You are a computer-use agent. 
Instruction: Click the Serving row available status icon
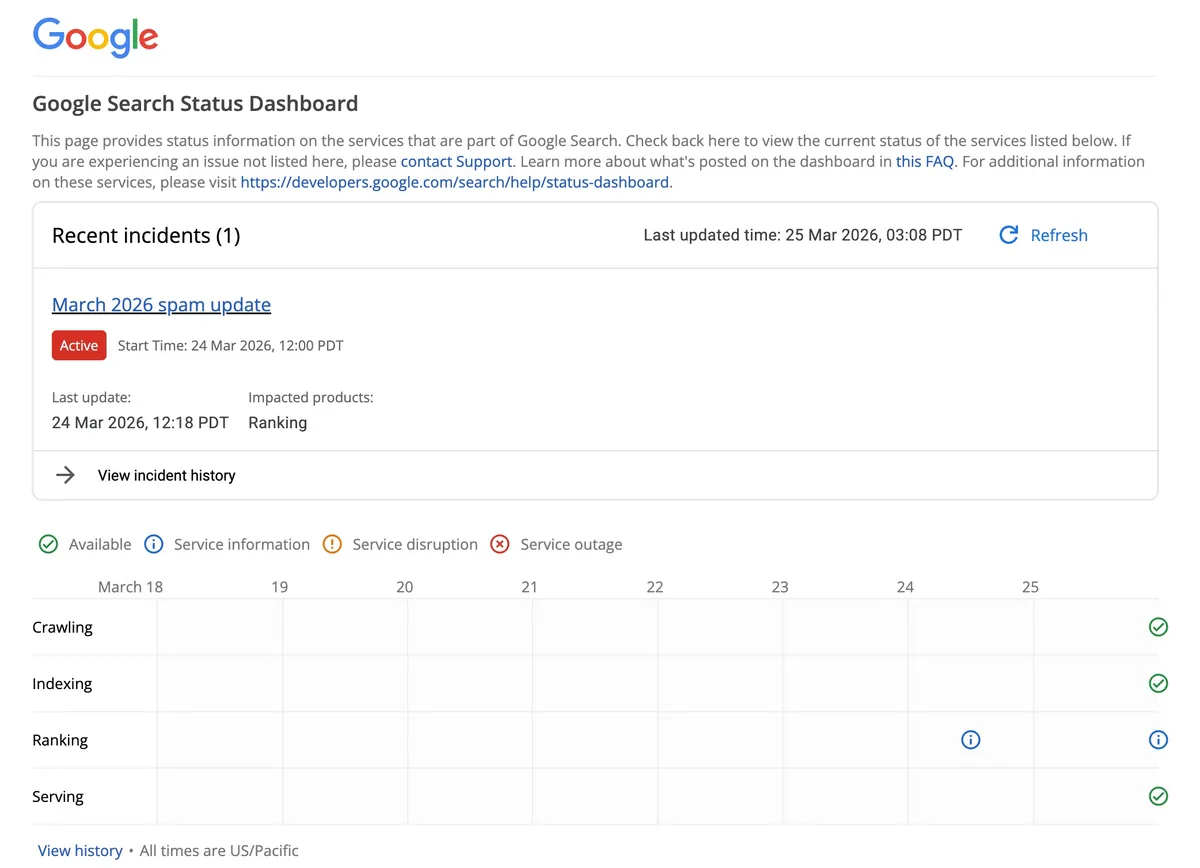pos(1158,796)
